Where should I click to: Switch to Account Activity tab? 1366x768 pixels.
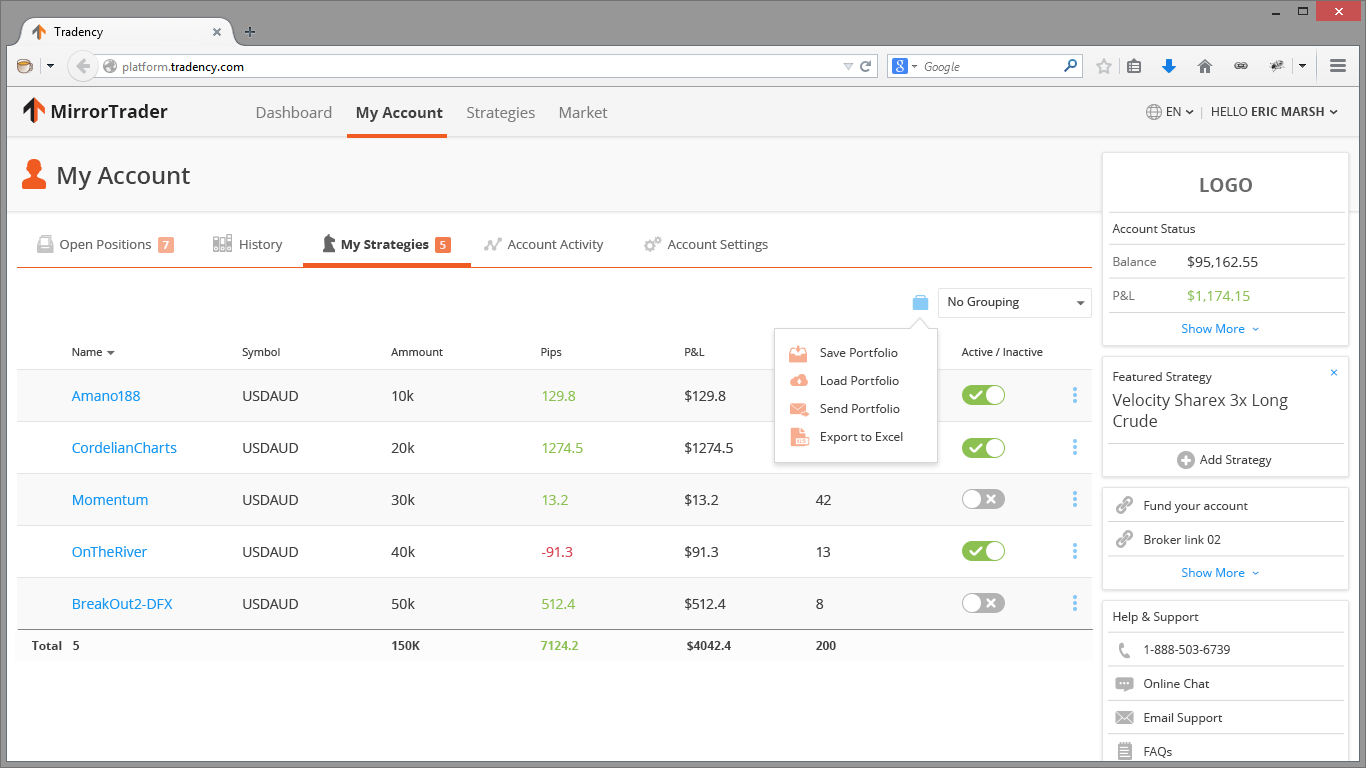(544, 244)
